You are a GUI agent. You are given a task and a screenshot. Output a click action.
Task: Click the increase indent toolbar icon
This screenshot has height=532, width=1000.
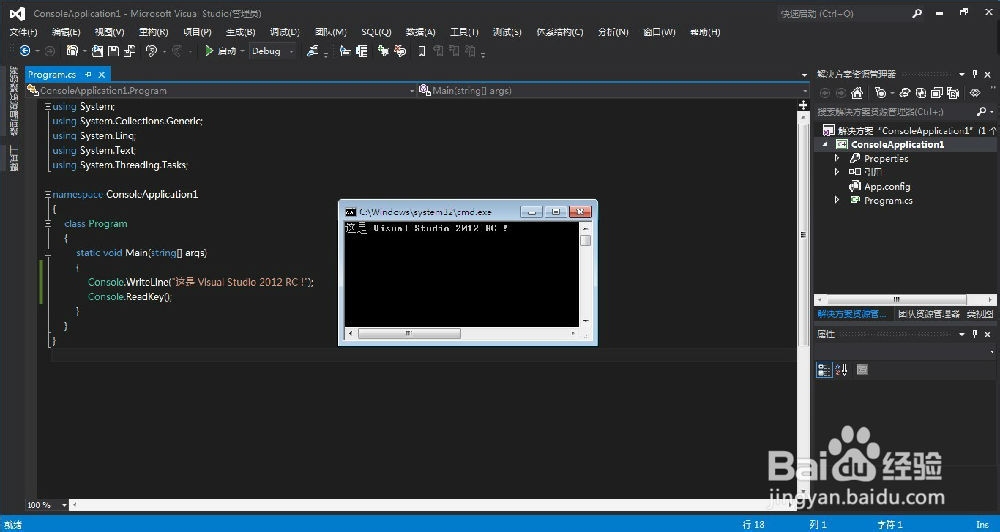click(362, 50)
